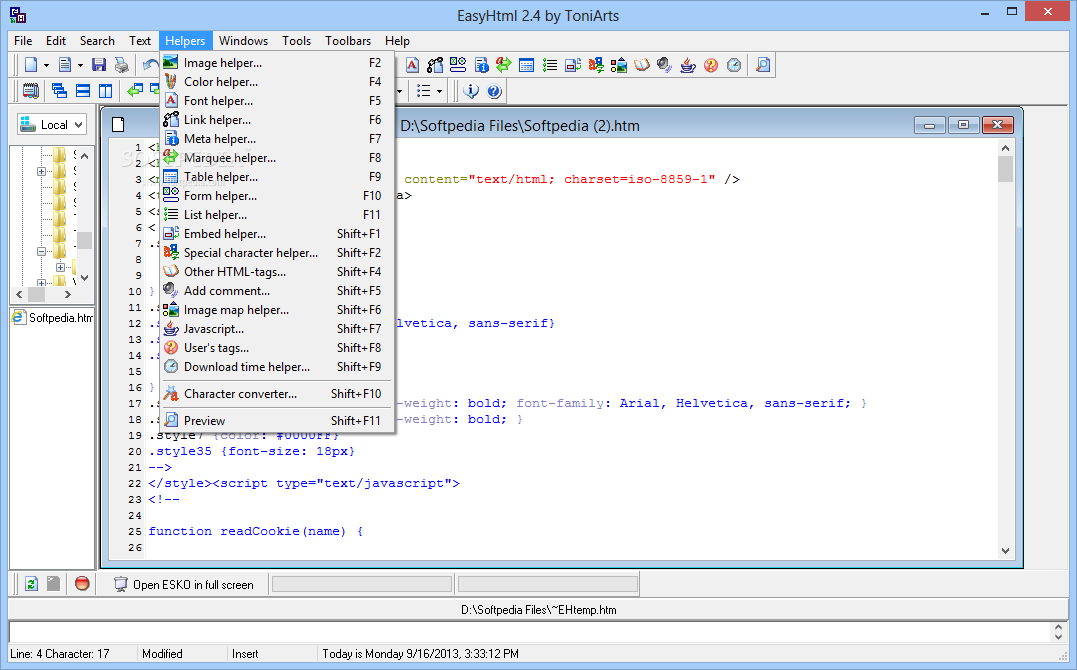
Task: Click the Print toolbar icon
Action: coord(122,65)
